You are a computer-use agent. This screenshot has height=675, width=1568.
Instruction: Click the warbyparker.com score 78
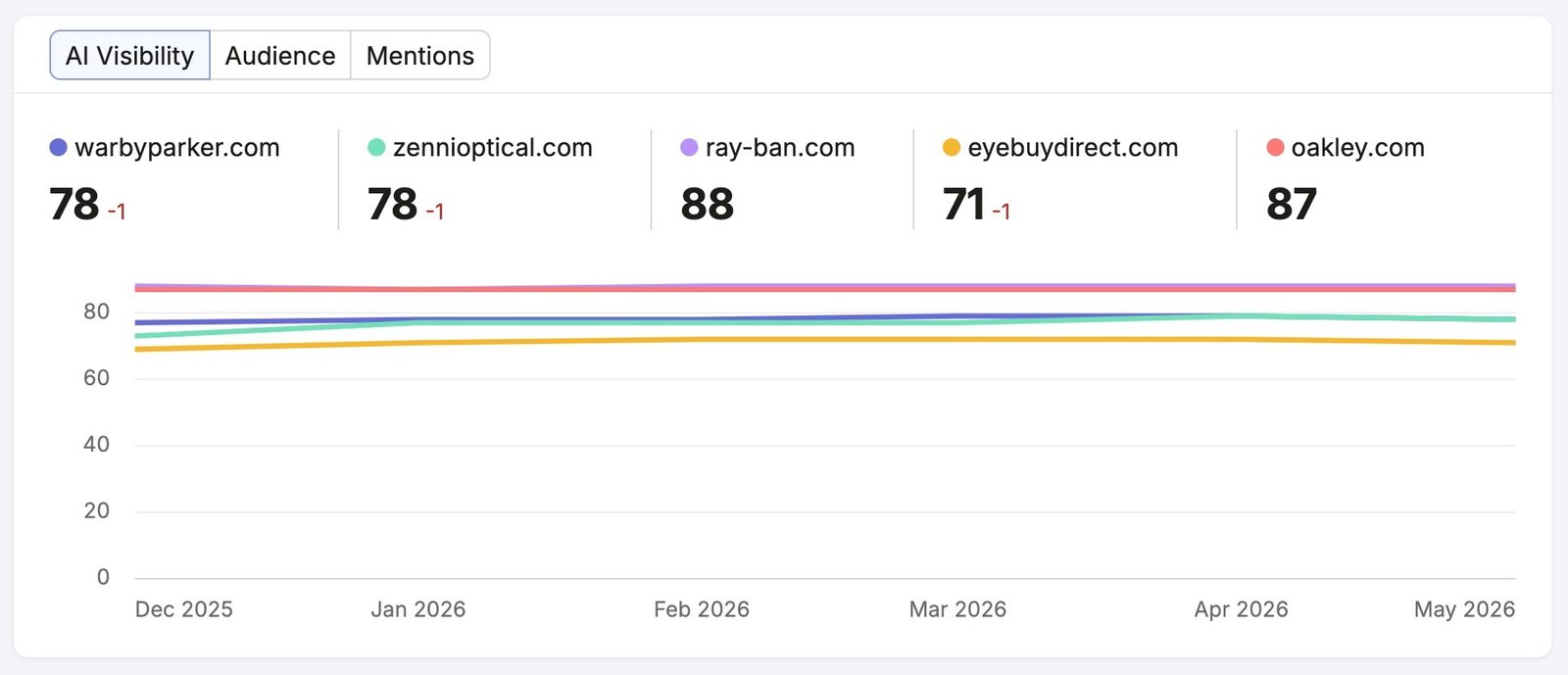pyautogui.click(x=74, y=205)
